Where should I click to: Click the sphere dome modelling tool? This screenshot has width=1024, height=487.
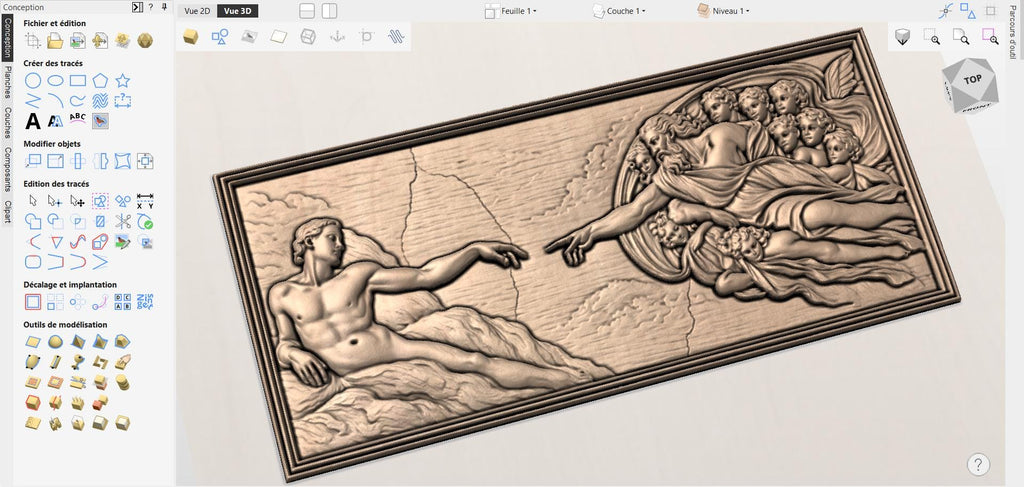pos(55,341)
